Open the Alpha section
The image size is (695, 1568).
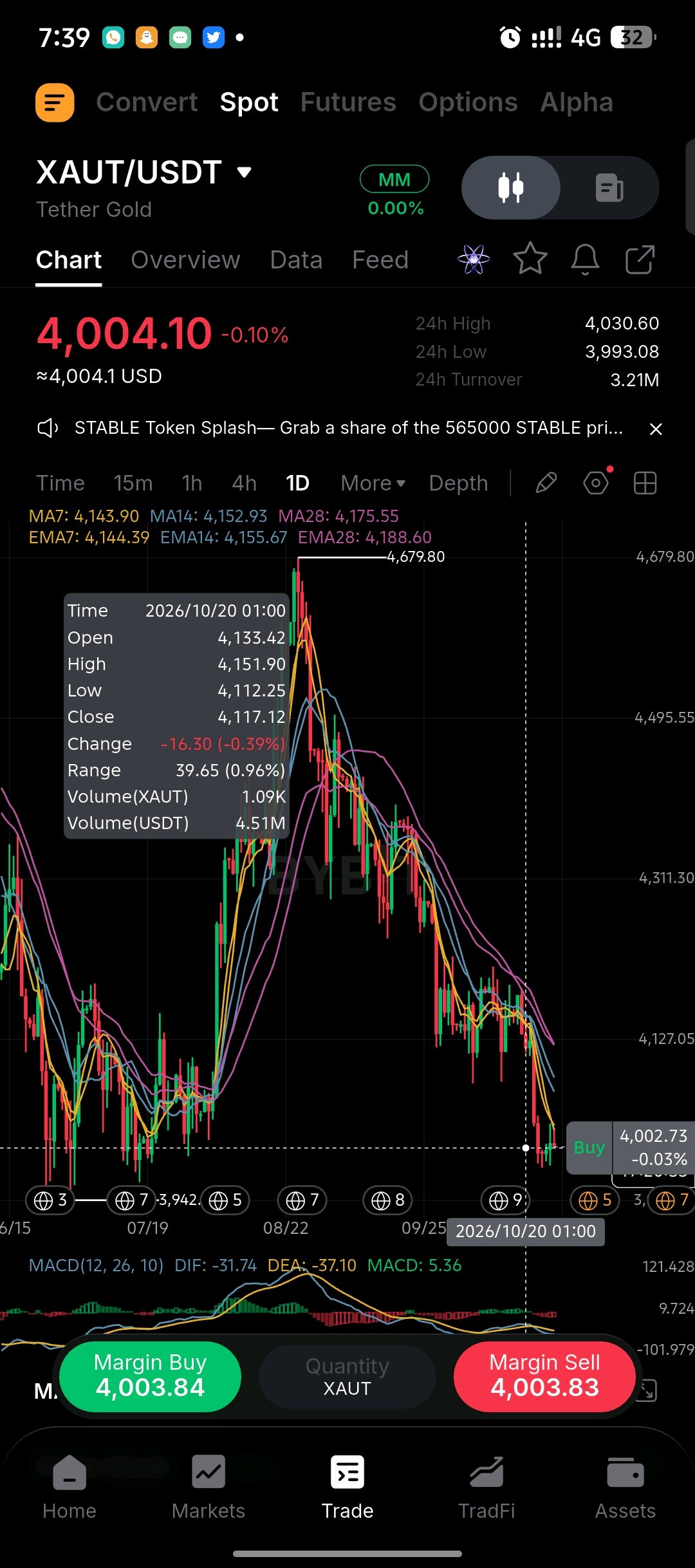coord(577,102)
